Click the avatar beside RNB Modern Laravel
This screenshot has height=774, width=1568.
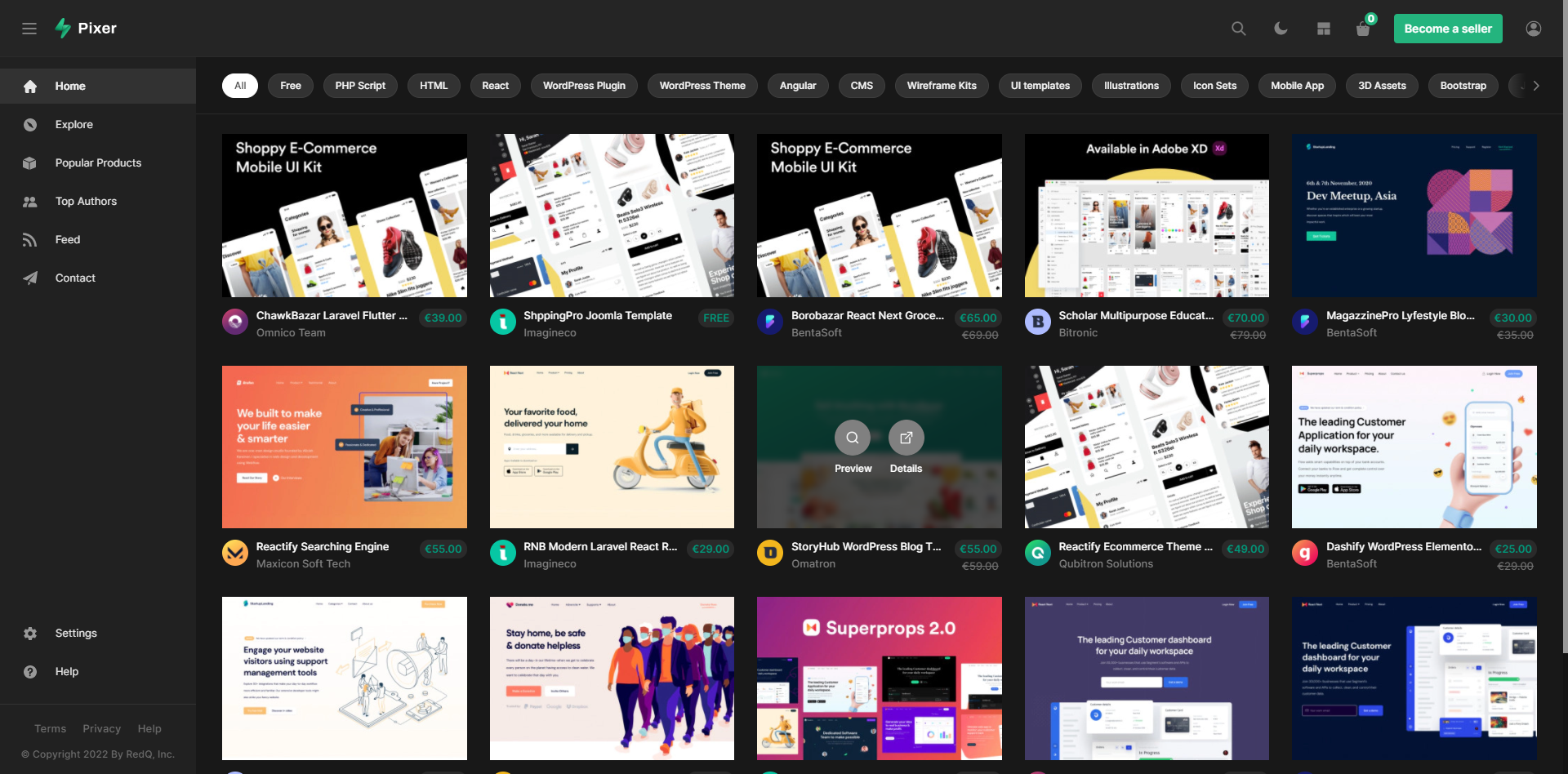pyautogui.click(x=503, y=553)
